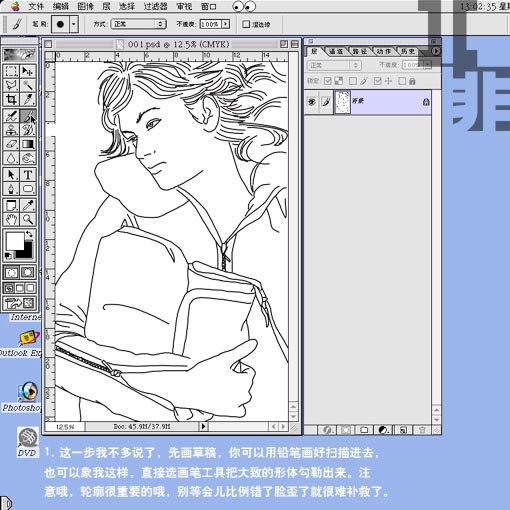Switch to the Channels (通道) tab
This screenshot has height=510, width=510.
(336, 51)
